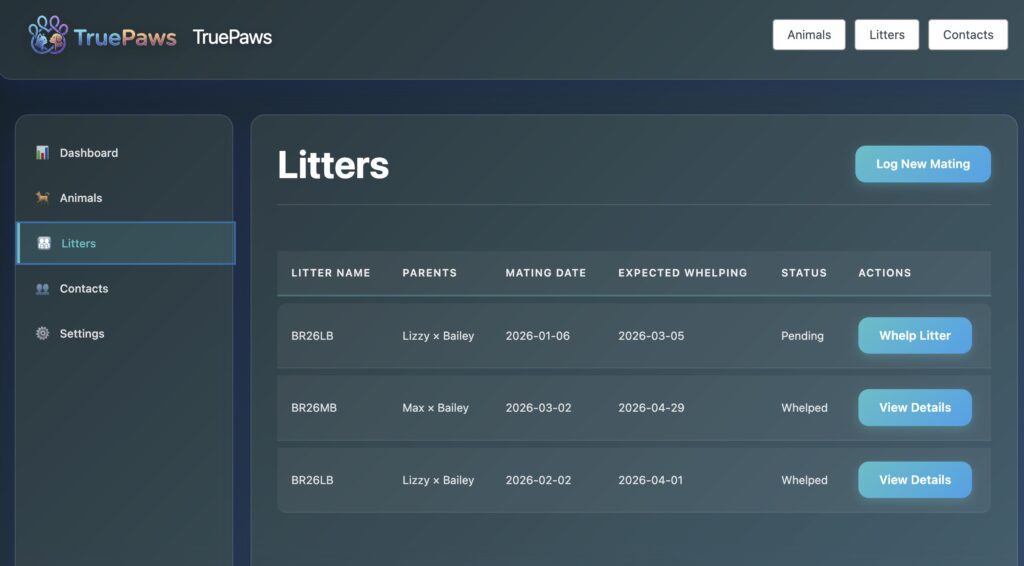Click the TruePaws title text in header
This screenshot has width=1024, height=566.
pyautogui.click(x=232, y=38)
